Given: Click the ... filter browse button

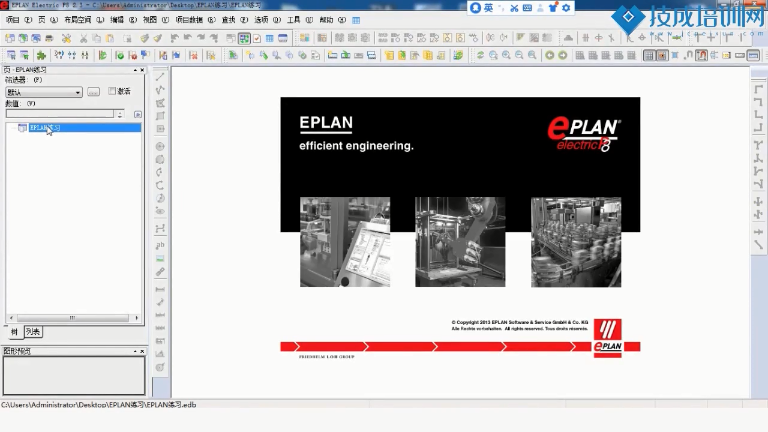Looking at the screenshot, I should pos(93,92).
